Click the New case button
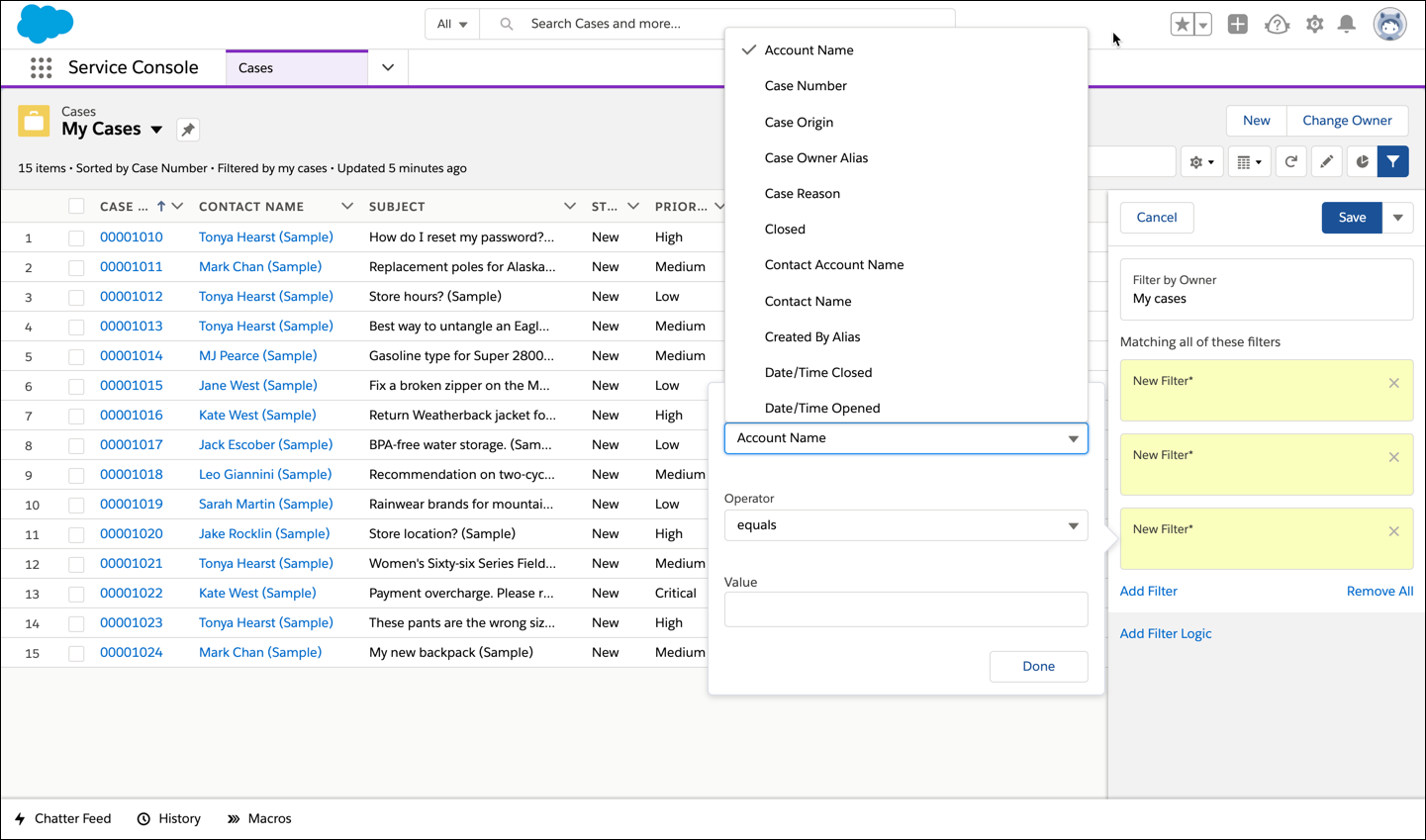Screen dimensions: 1426x840 pos(1257,121)
